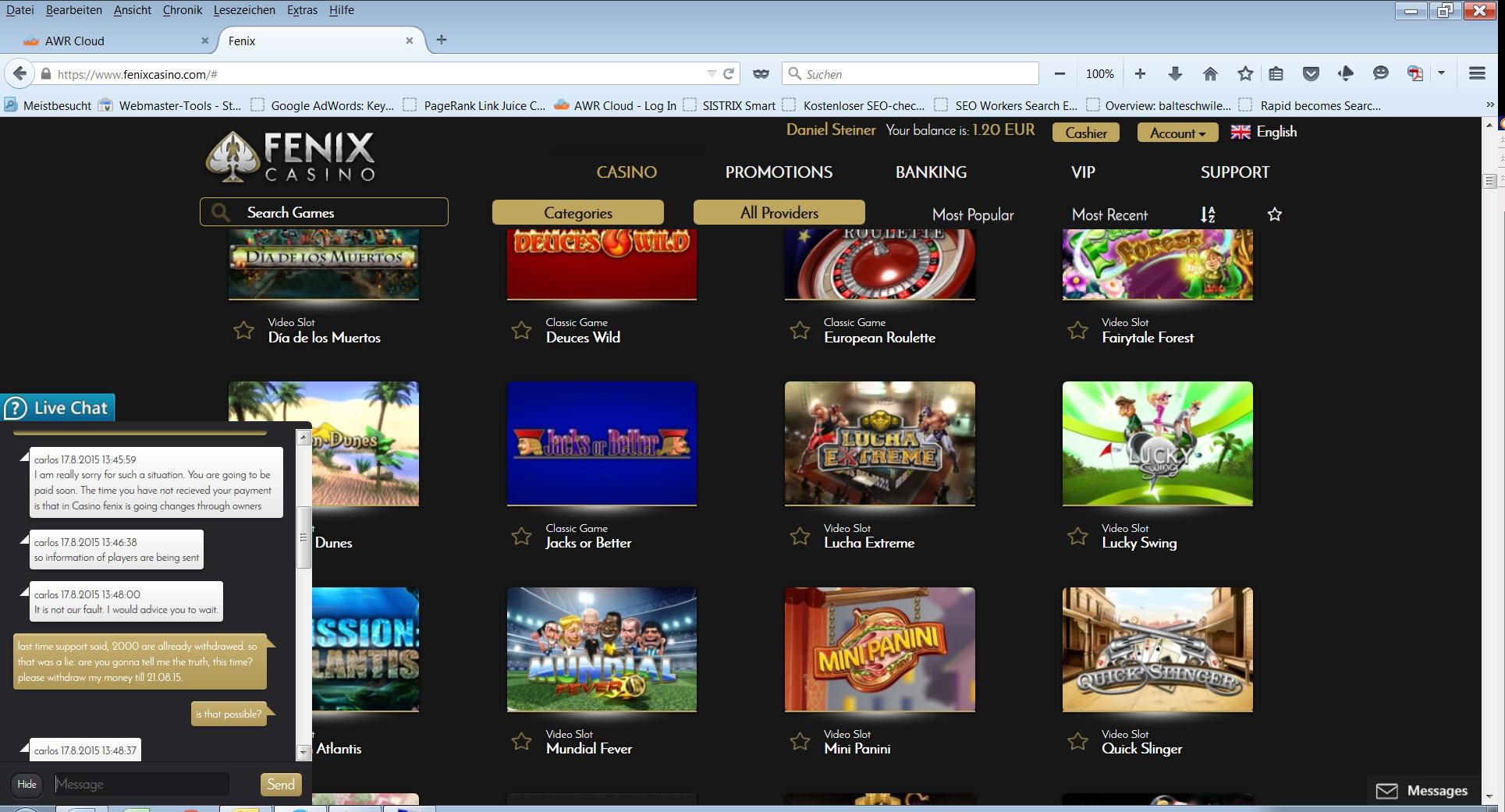Open a new browser tab
Screen dimensions: 1505x812
442,40
